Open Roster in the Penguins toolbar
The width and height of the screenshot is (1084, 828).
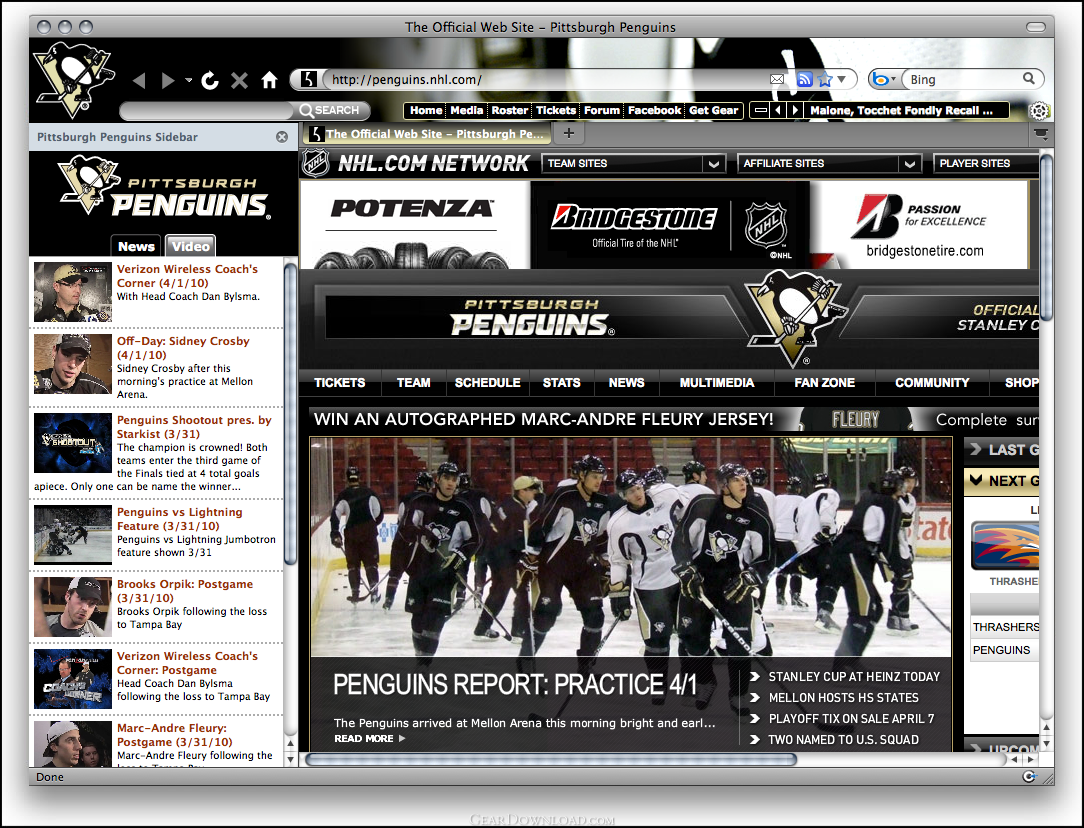click(510, 111)
